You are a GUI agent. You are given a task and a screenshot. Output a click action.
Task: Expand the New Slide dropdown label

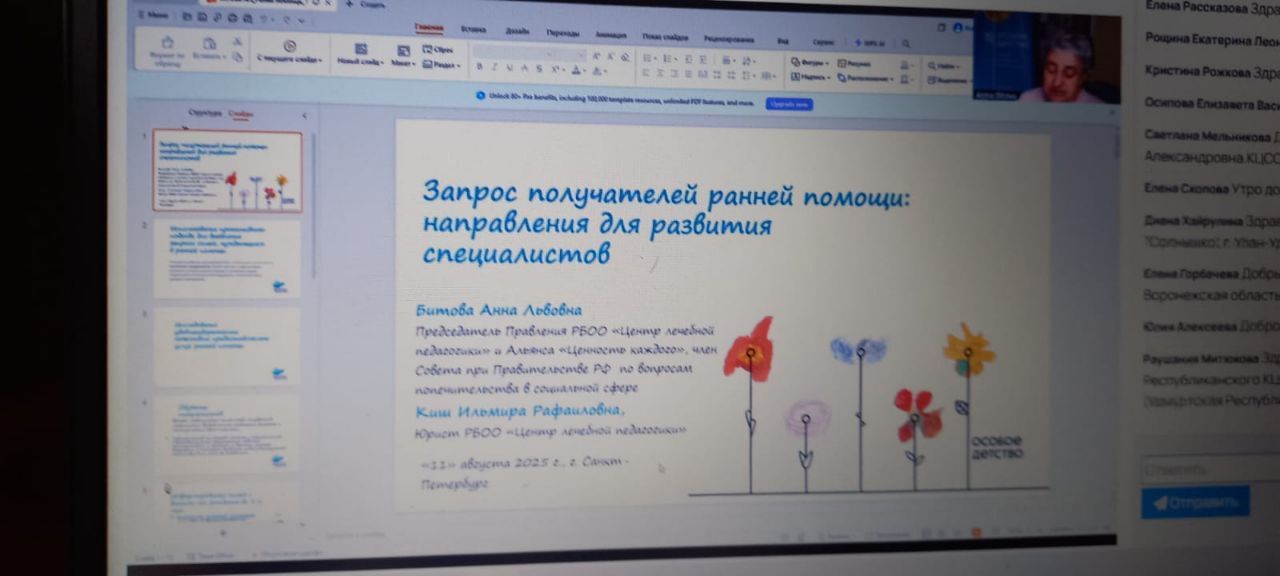pos(361,62)
